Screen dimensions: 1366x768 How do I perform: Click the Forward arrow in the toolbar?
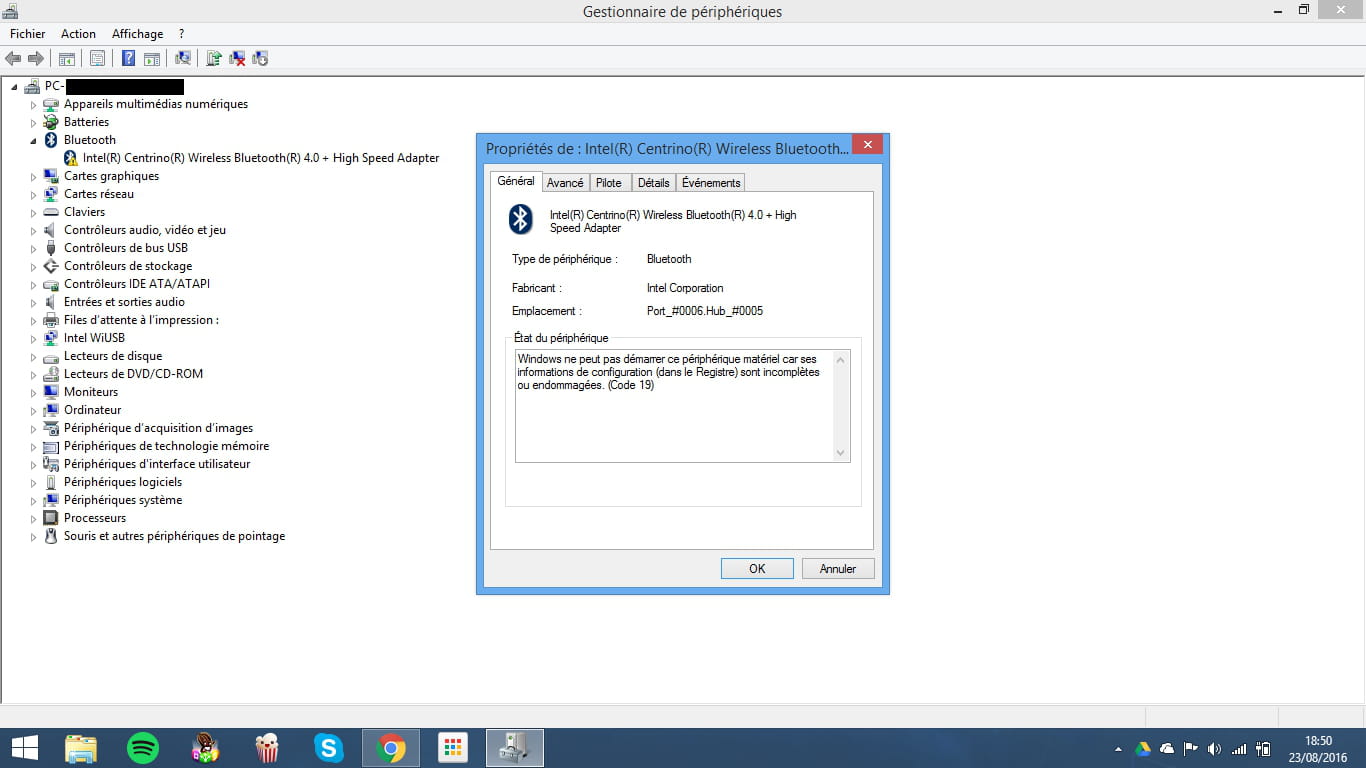pyautogui.click(x=36, y=59)
